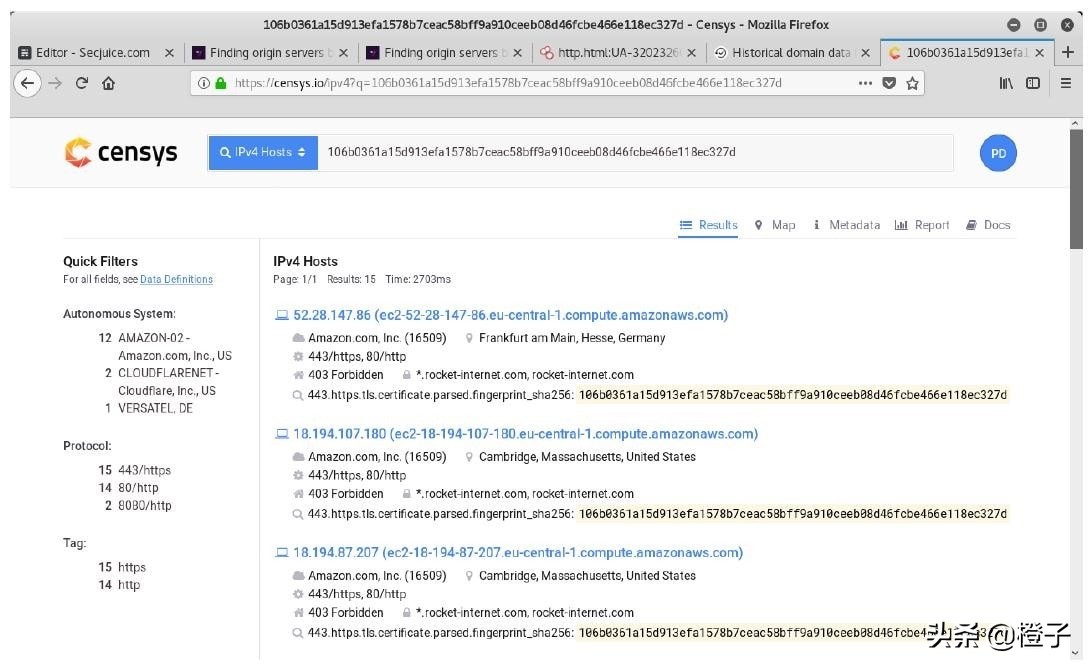Open the PD user avatar menu
1090x669 pixels.
click(997, 153)
